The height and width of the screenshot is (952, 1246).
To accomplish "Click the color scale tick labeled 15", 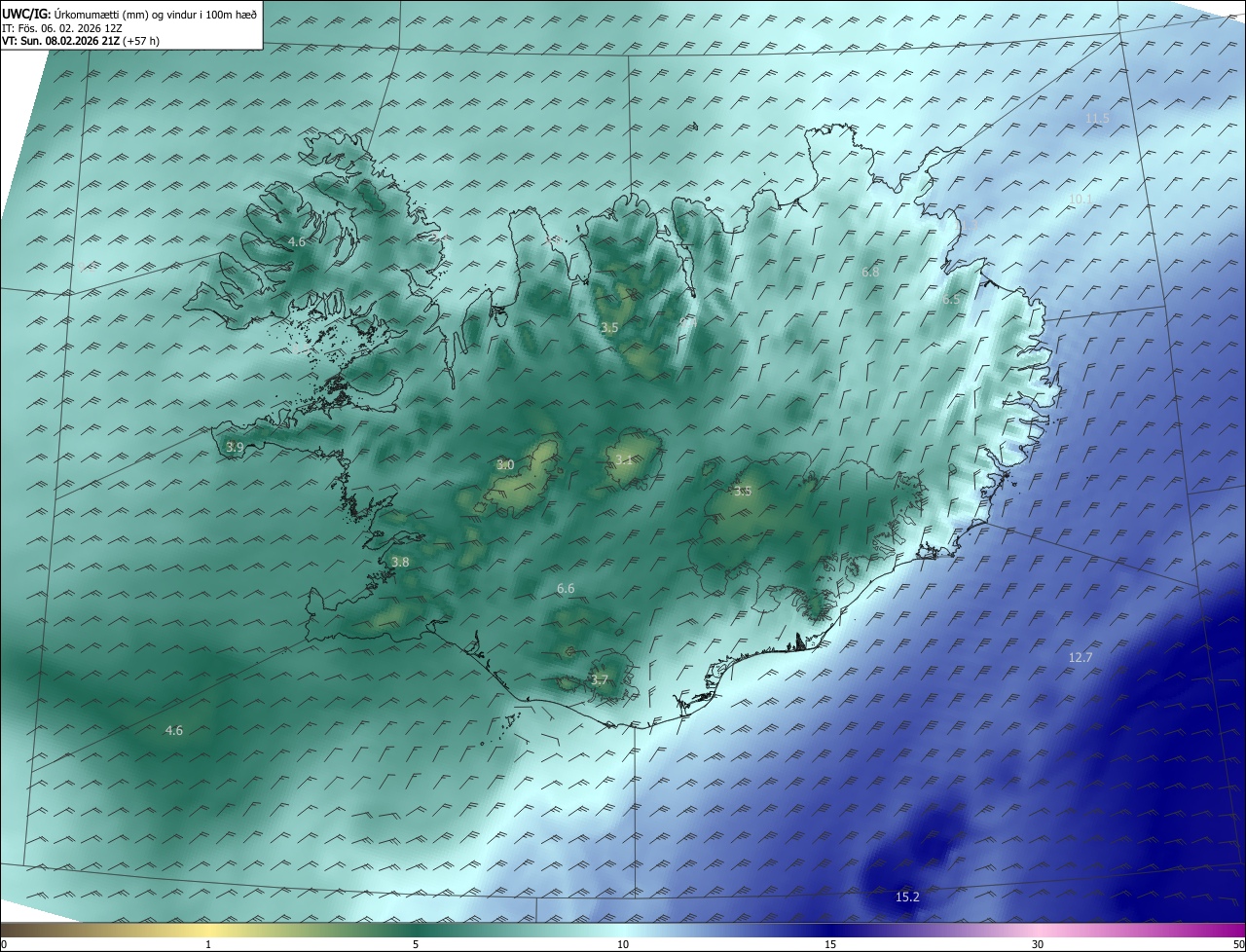I will click(x=830, y=944).
